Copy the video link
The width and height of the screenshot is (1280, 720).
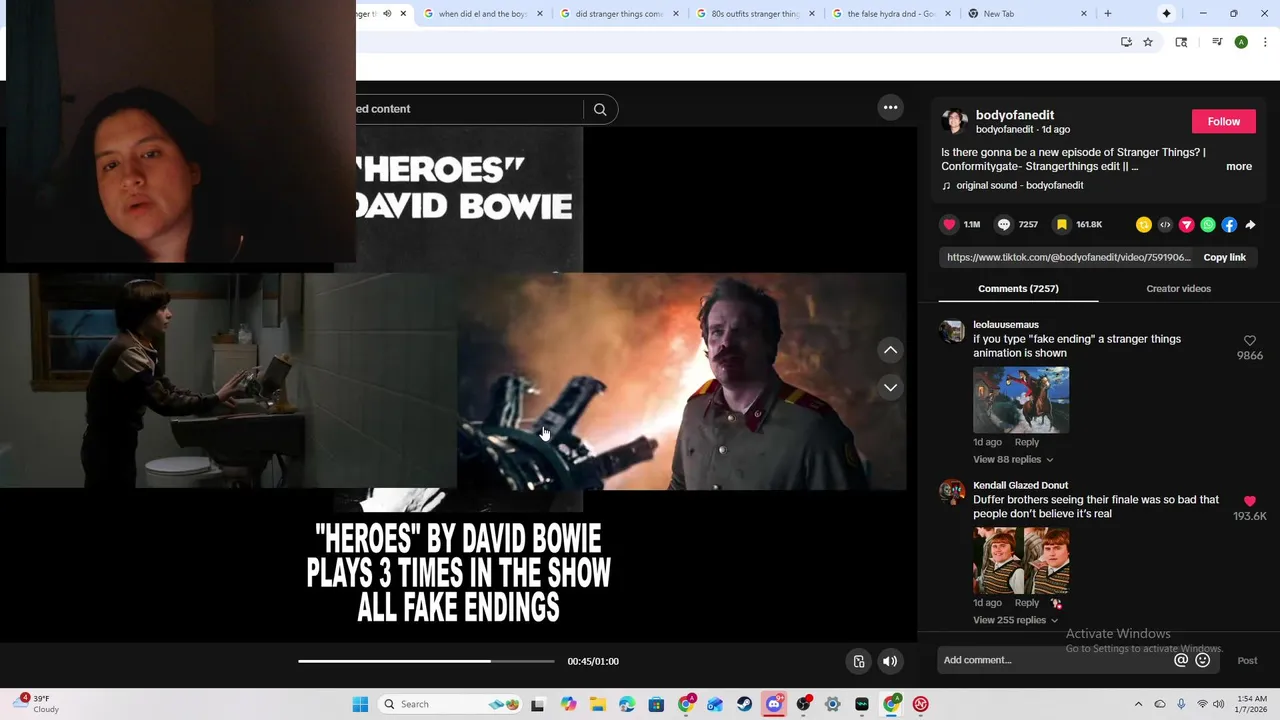point(1224,257)
